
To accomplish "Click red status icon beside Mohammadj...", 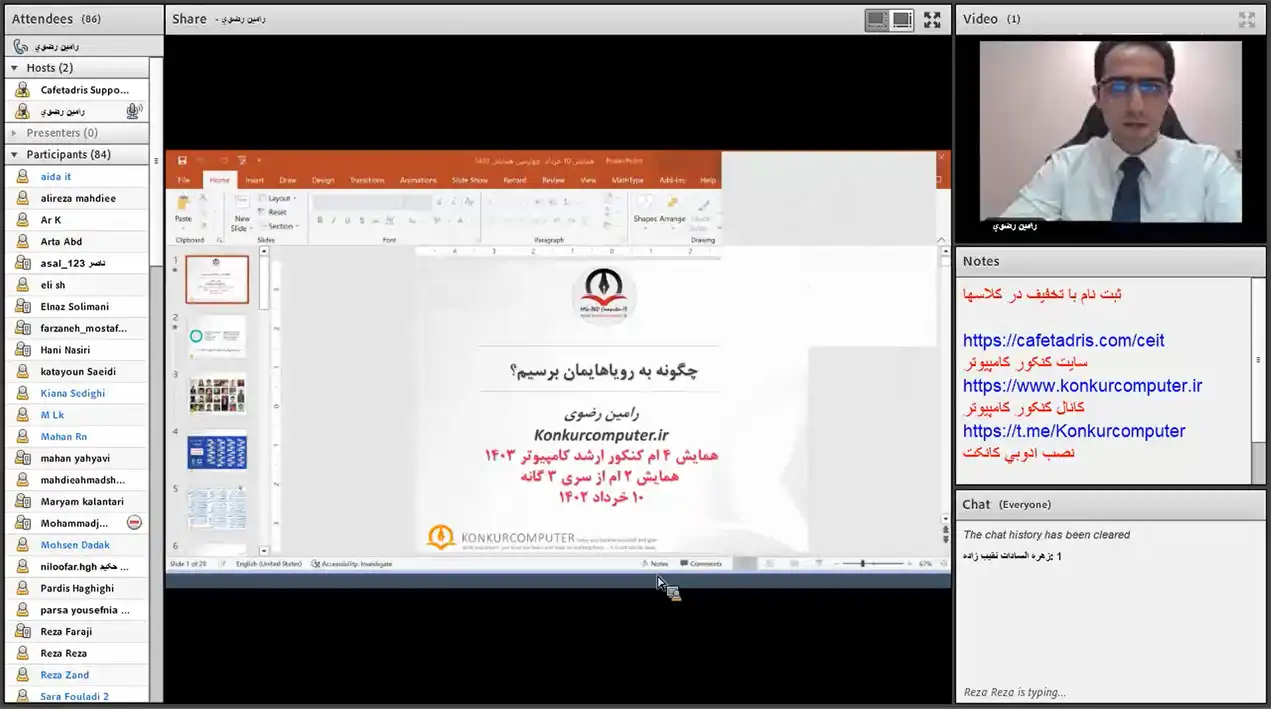I will tap(134, 523).
